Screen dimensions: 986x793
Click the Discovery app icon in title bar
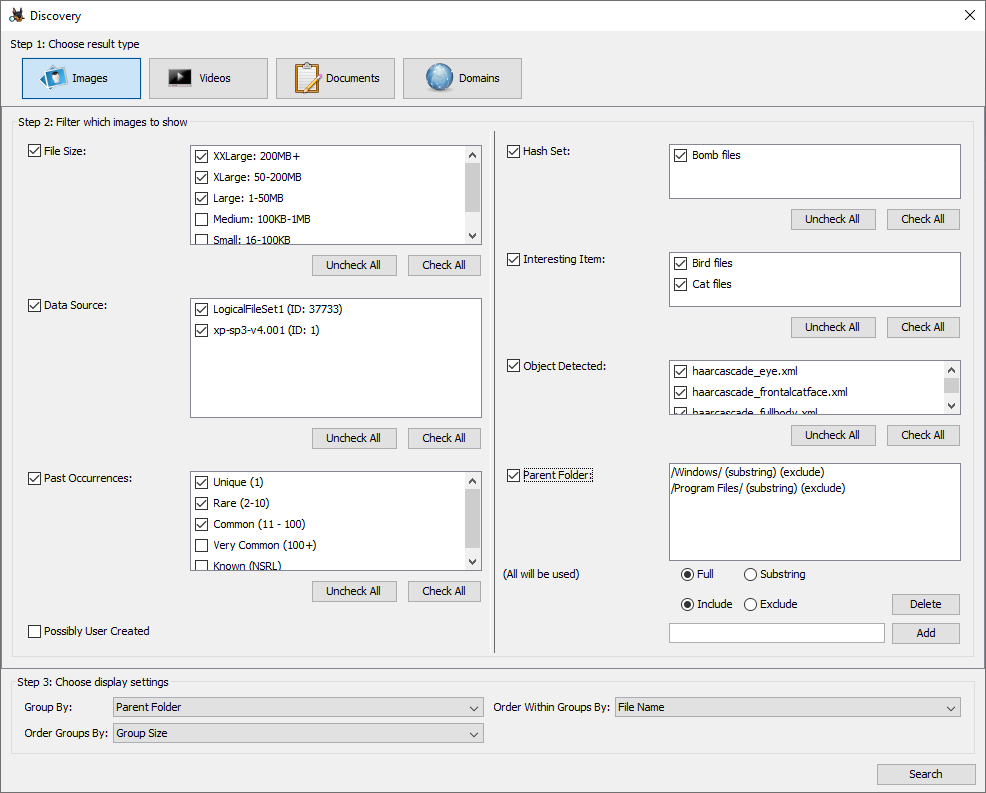tap(17, 16)
